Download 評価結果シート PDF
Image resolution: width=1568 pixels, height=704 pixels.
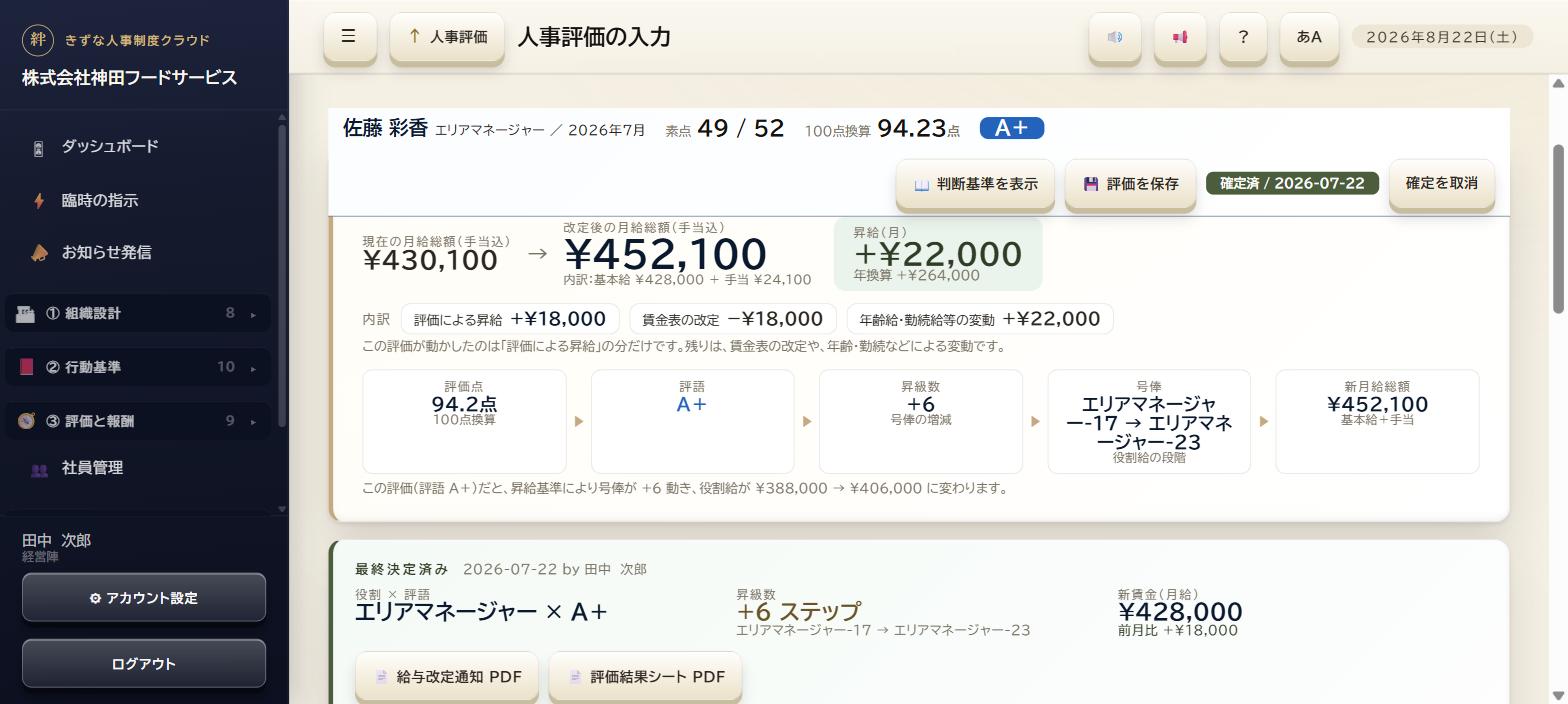point(645,677)
